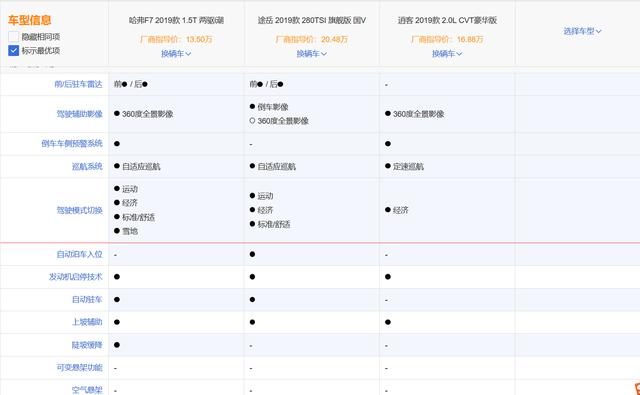
Task: Click the 上坡辅助 row label
Action: (87, 322)
